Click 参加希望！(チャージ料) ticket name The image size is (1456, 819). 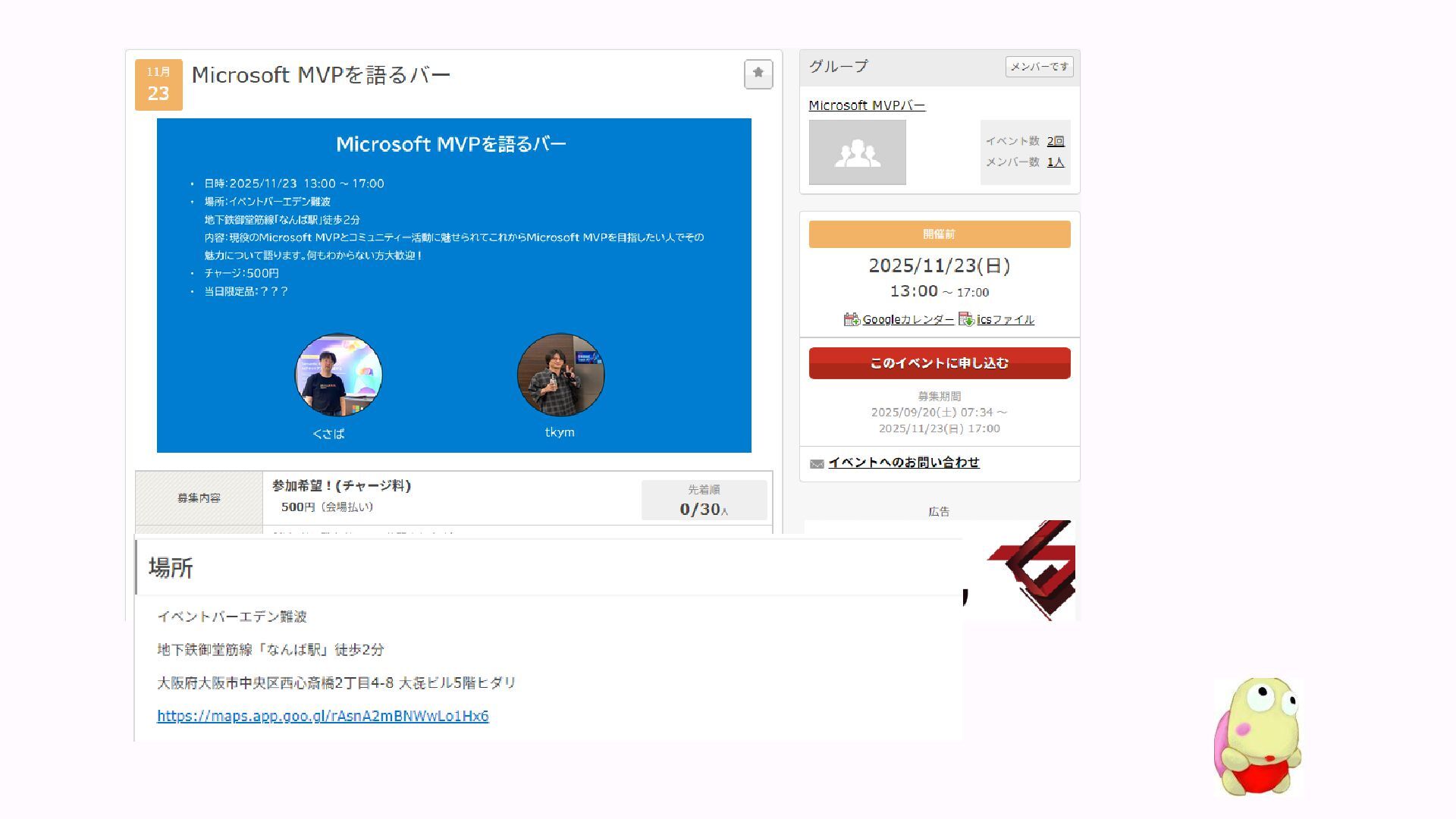[x=341, y=485]
